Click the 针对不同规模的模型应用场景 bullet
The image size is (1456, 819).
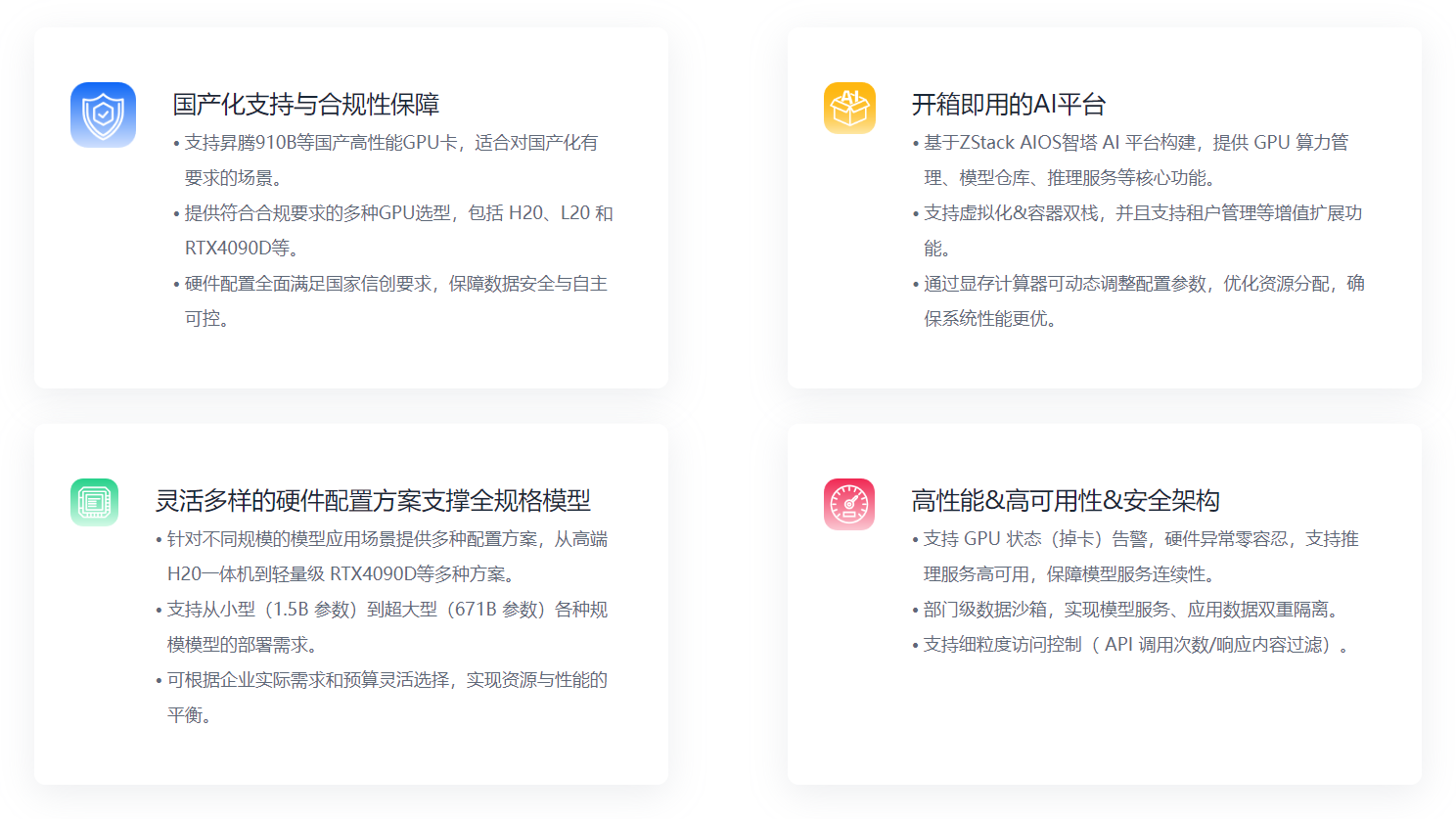[387, 539]
